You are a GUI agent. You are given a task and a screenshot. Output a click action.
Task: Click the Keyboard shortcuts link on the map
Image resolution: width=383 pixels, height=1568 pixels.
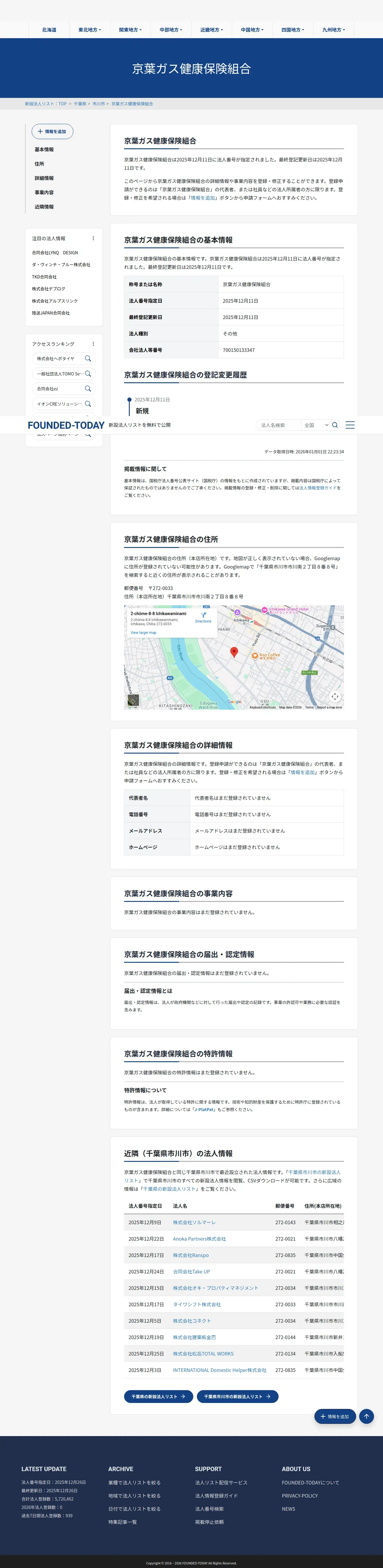262,707
